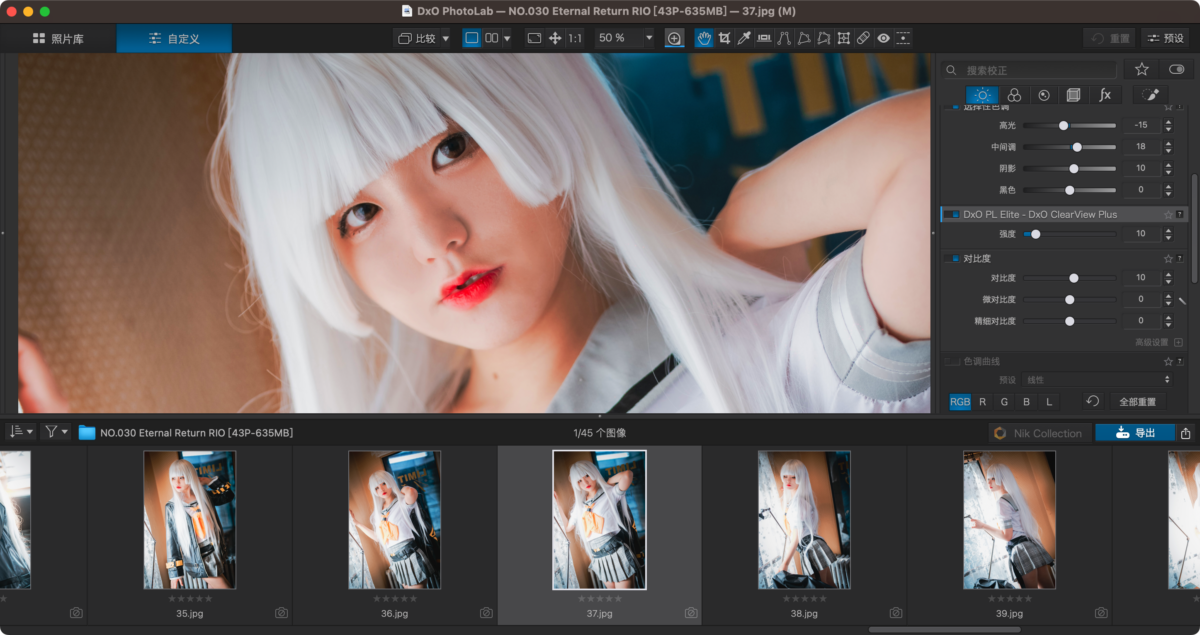Open the sort order dropdown
Viewport: 1200px width, 635px height.
click(20, 432)
